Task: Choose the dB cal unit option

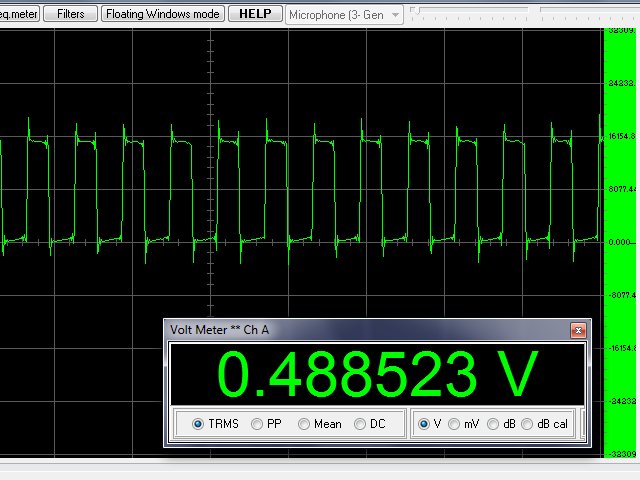Action: coord(527,424)
